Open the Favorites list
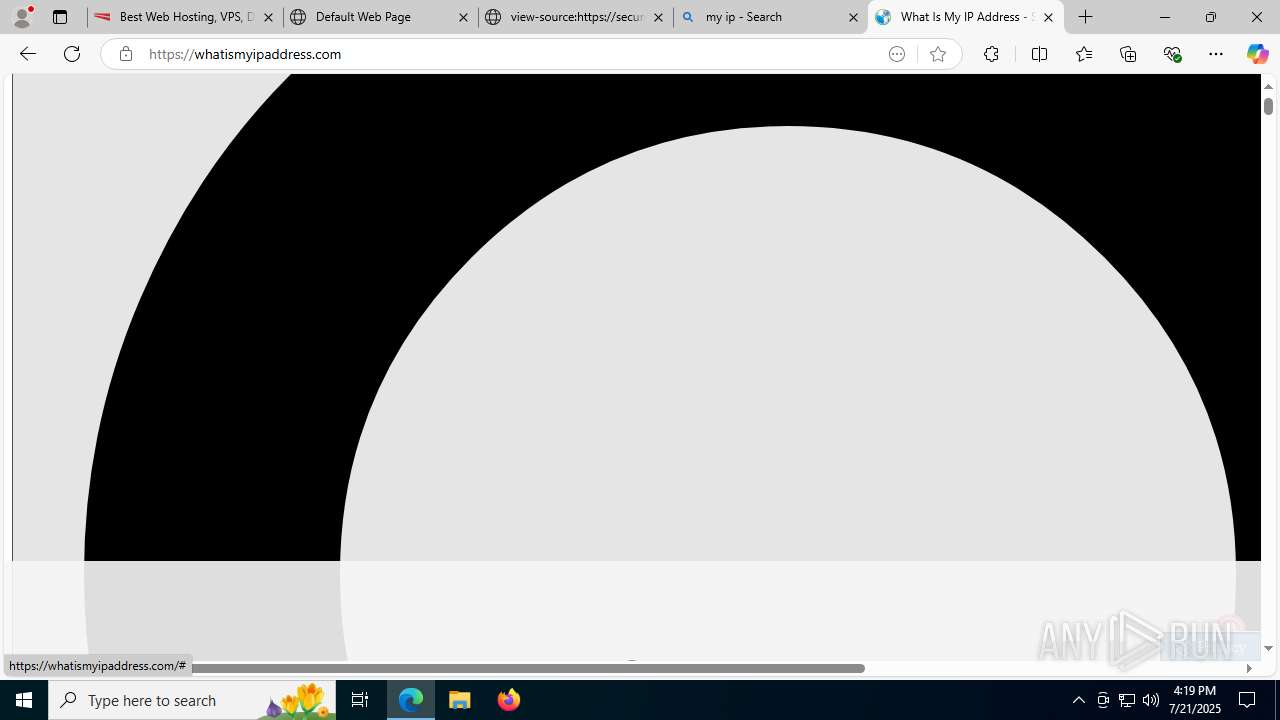Viewport: 1280px width, 720px height. coord(1083,54)
